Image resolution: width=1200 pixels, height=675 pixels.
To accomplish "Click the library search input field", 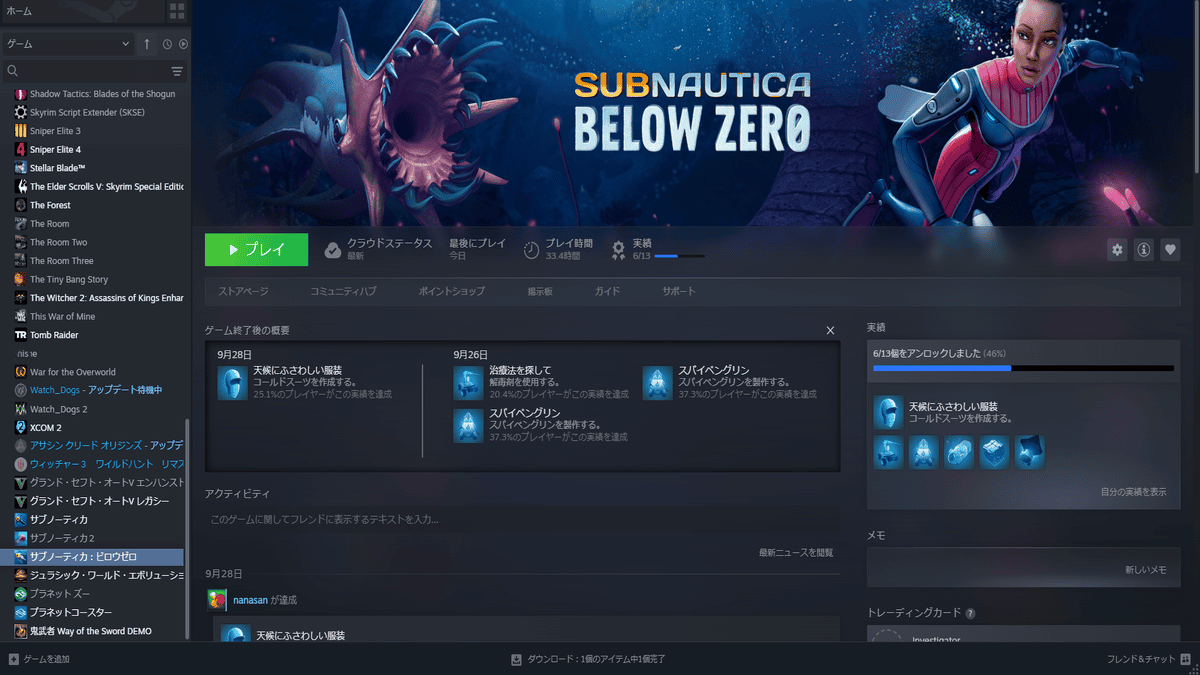I will click(x=95, y=71).
